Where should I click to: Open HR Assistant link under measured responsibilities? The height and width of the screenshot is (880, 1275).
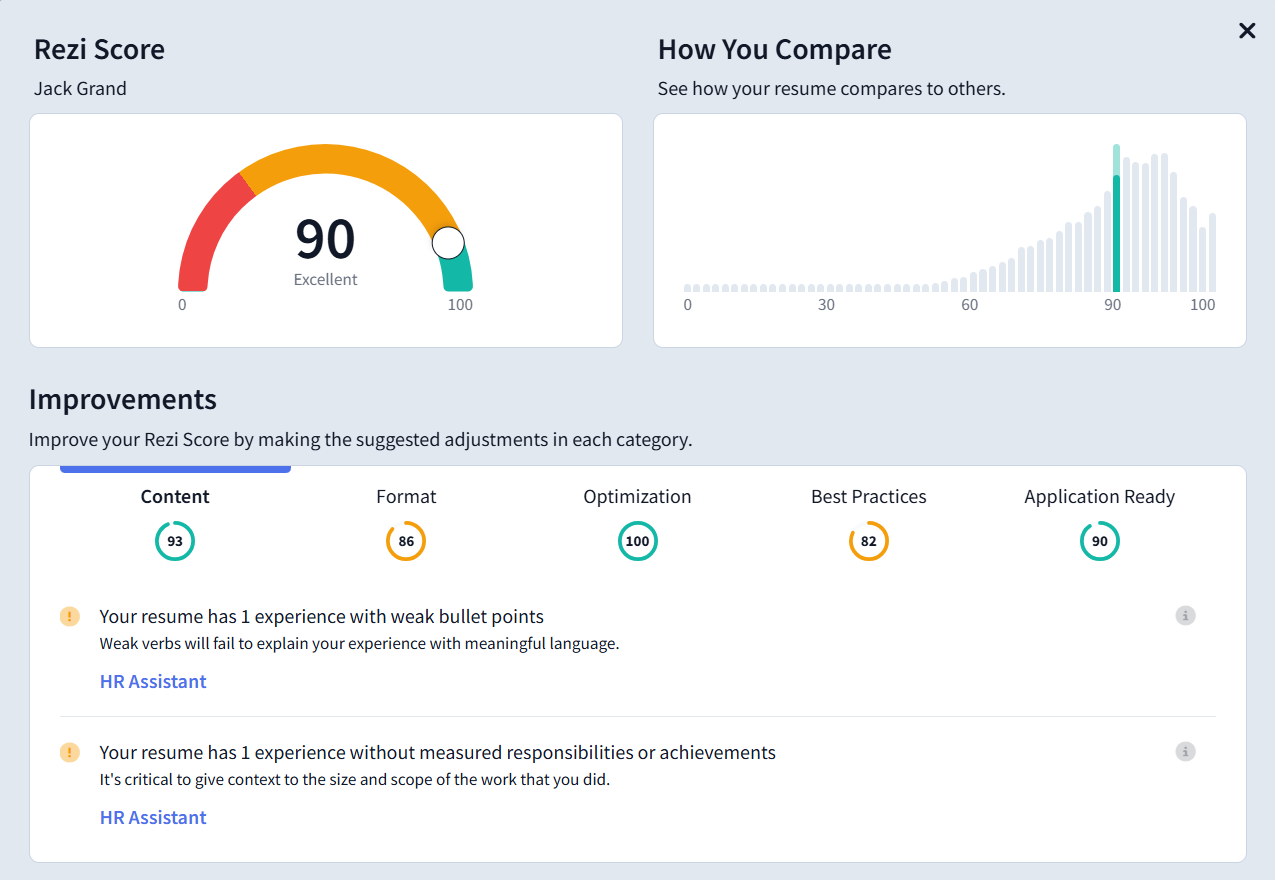click(153, 818)
